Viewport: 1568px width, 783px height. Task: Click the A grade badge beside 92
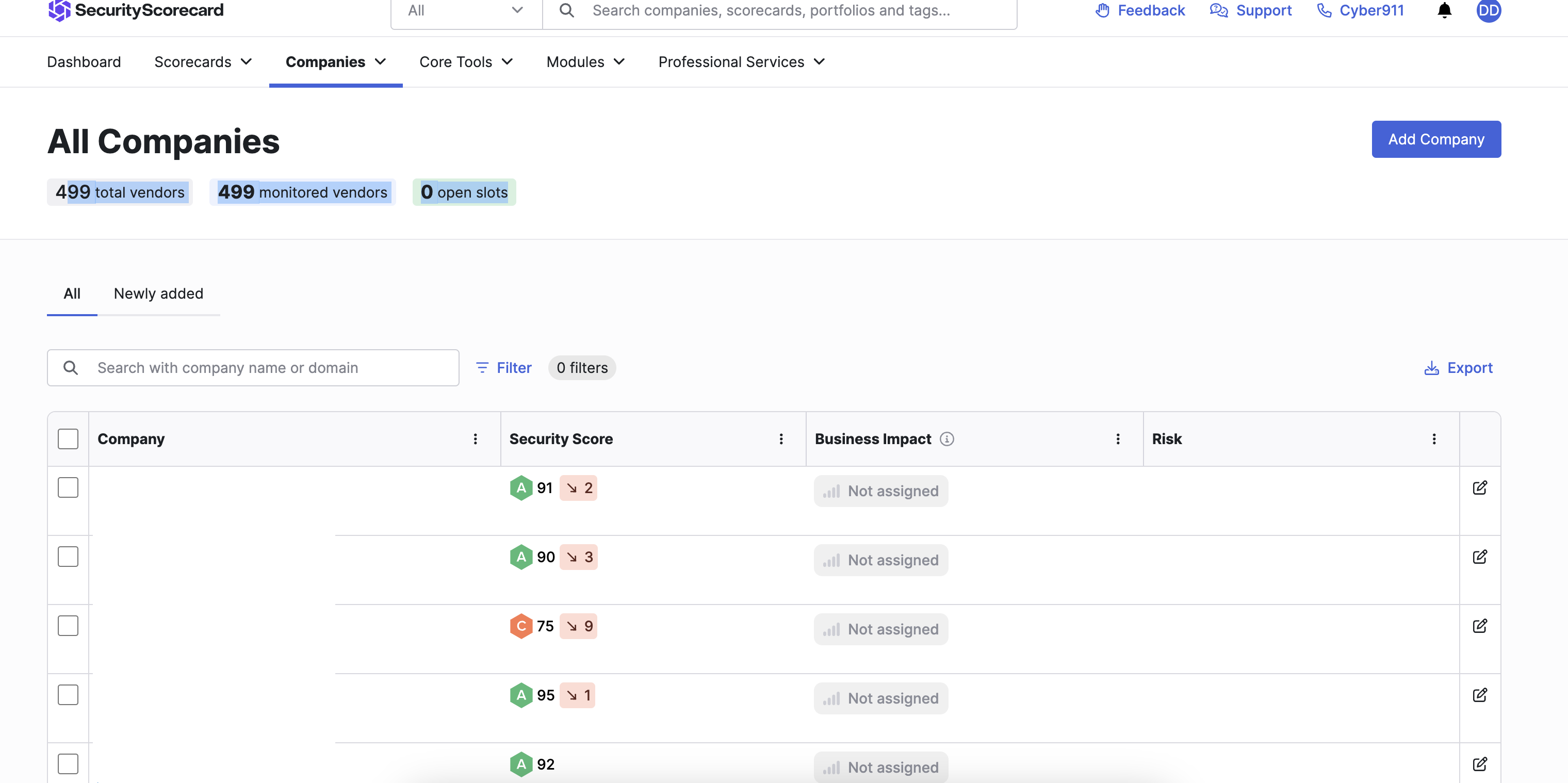pos(521,764)
